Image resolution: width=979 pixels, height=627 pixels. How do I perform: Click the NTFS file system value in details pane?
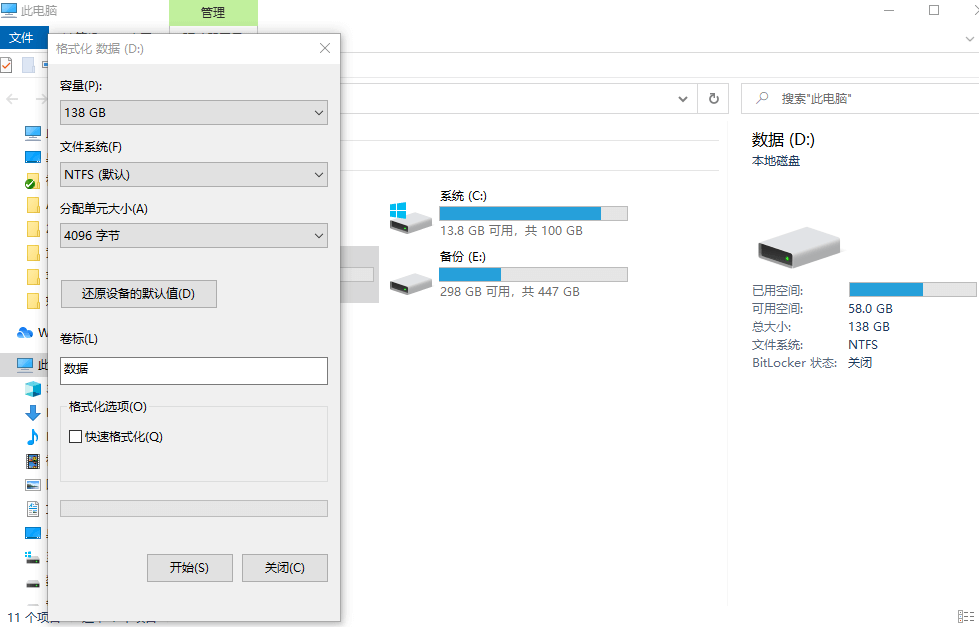[x=863, y=345]
